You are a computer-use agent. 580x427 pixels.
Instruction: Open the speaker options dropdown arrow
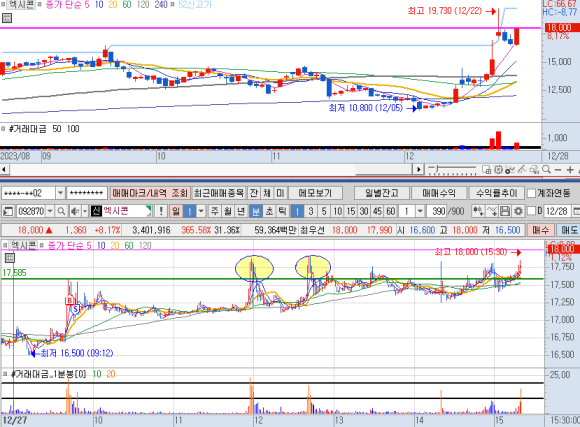(x=85, y=211)
